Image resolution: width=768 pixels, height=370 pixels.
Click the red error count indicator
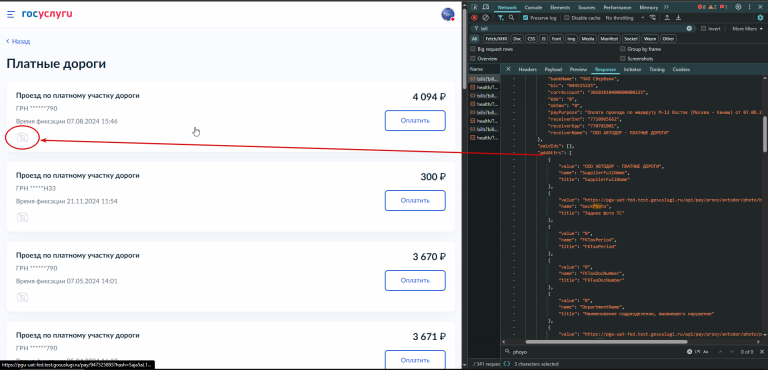click(701, 7)
